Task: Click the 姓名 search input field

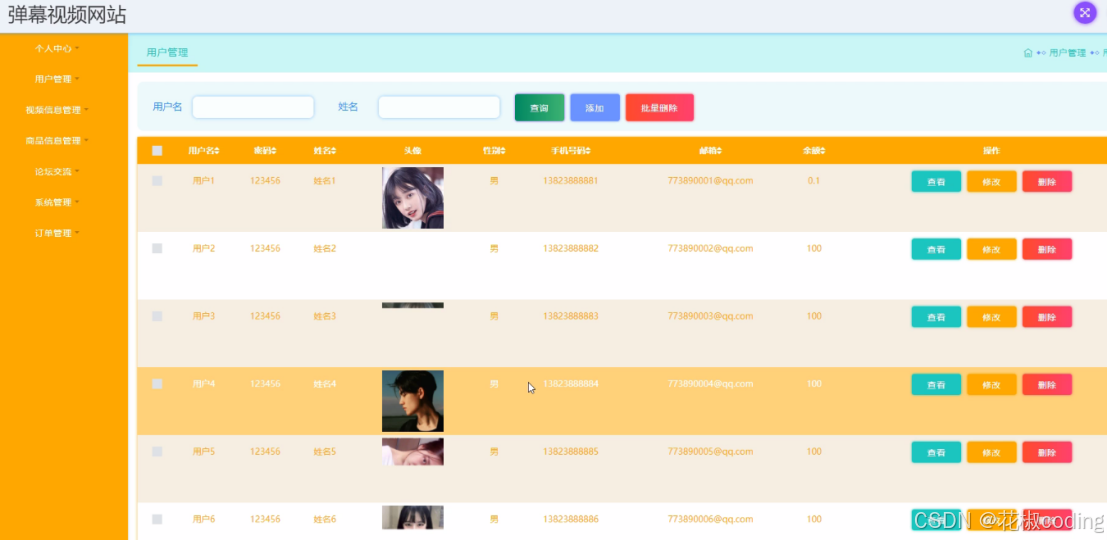Action: 439,107
